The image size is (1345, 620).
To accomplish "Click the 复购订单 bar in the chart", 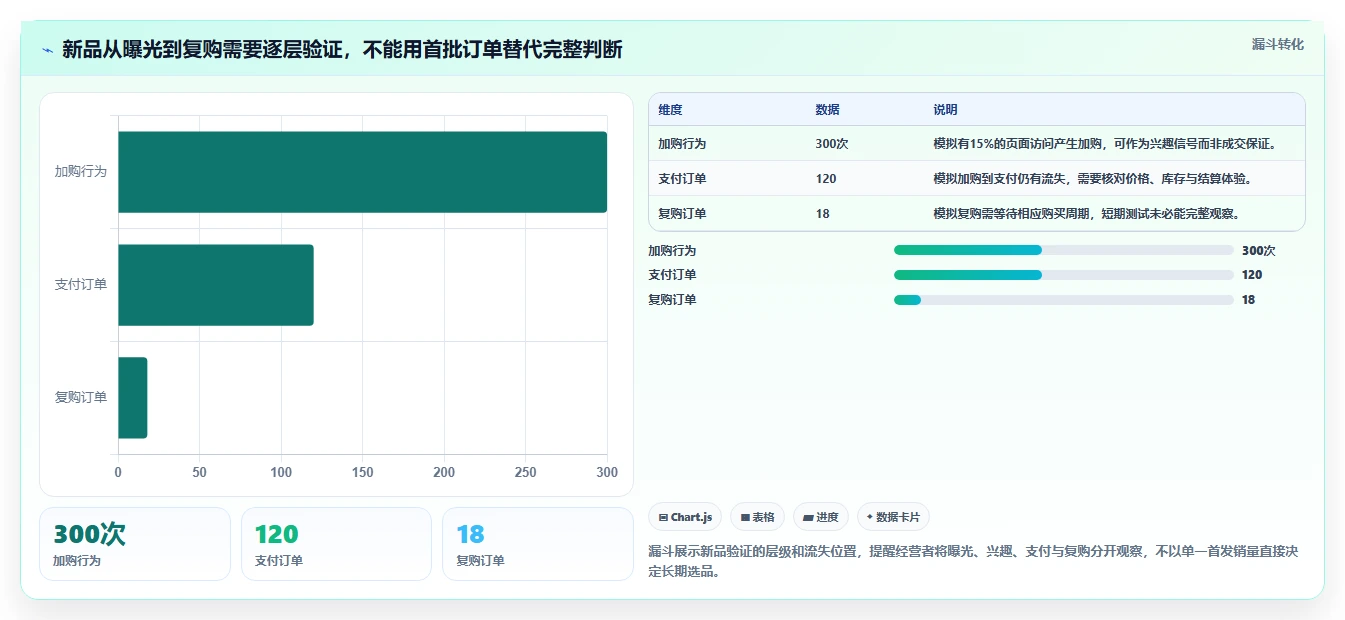I will [133, 398].
